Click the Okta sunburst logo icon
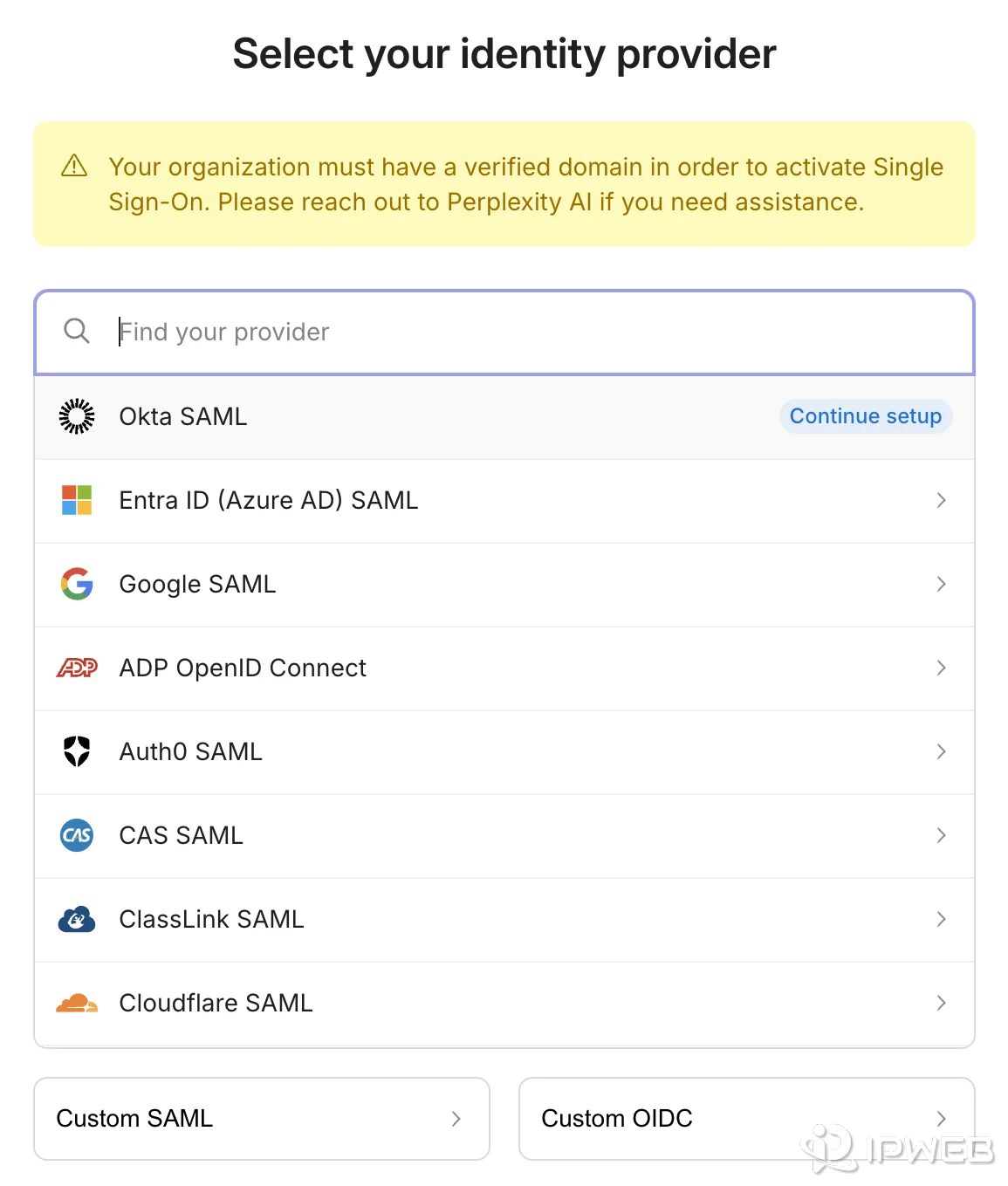The height and width of the screenshot is (1186, 1008). click(77, 416)
